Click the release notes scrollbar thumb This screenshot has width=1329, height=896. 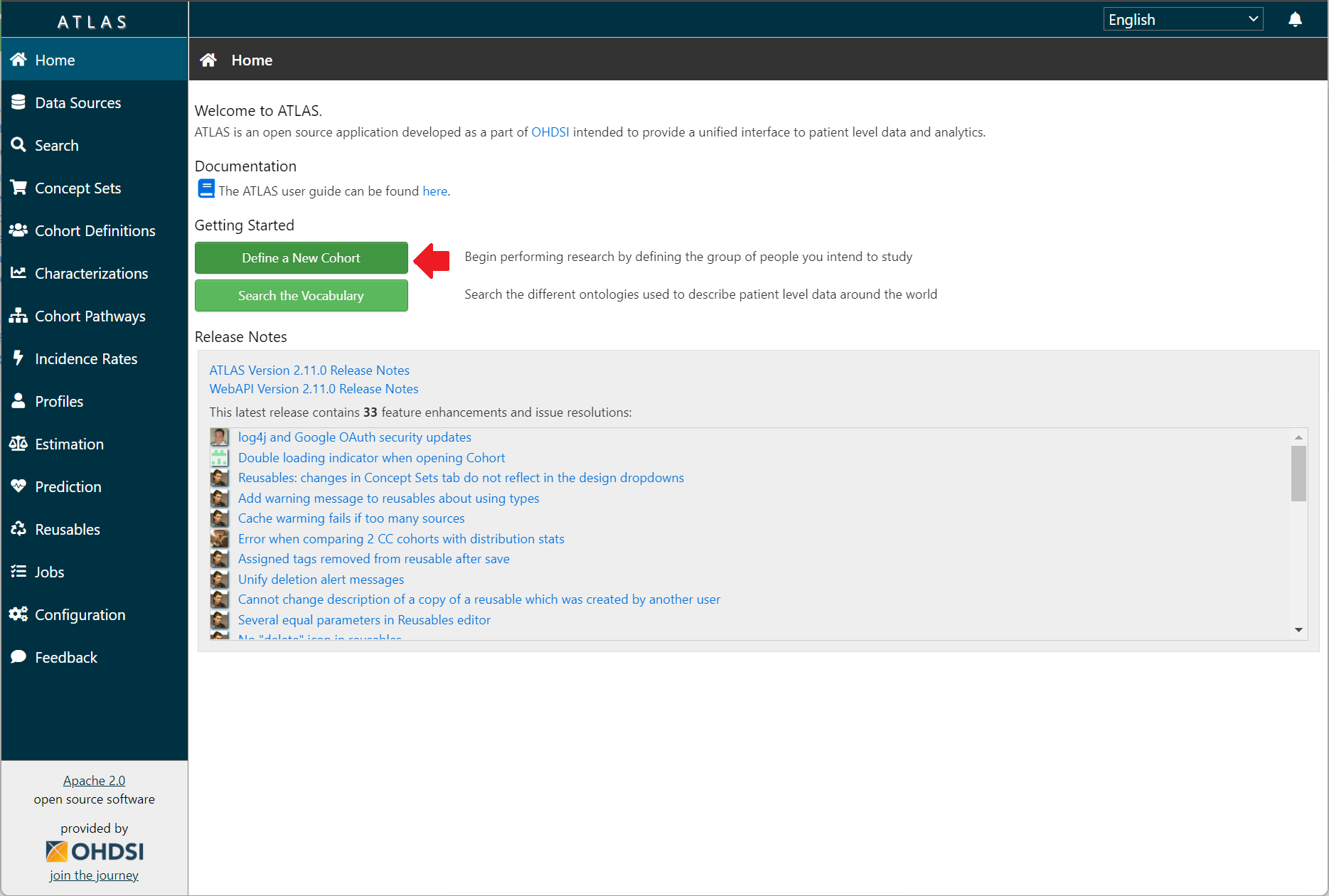[1298, 474]
